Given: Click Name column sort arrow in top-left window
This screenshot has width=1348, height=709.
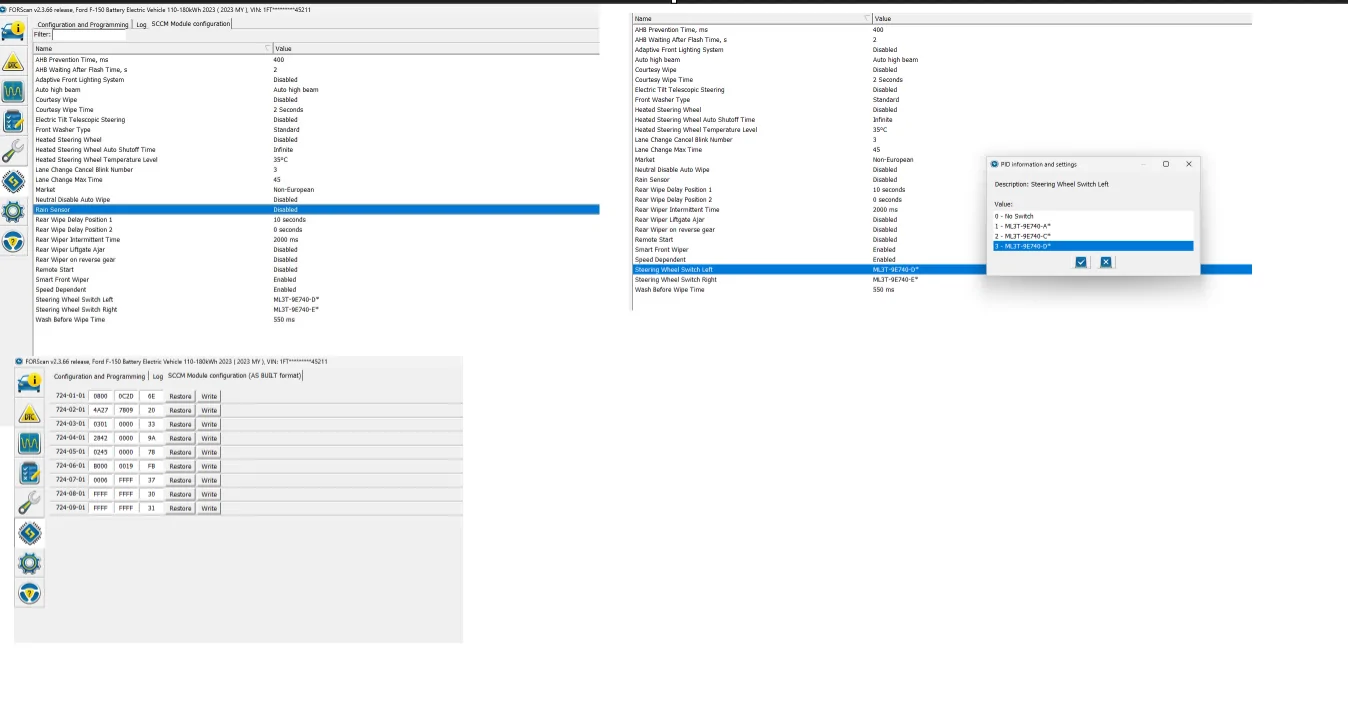Looking at the screenshot, I should click(267, 48).
